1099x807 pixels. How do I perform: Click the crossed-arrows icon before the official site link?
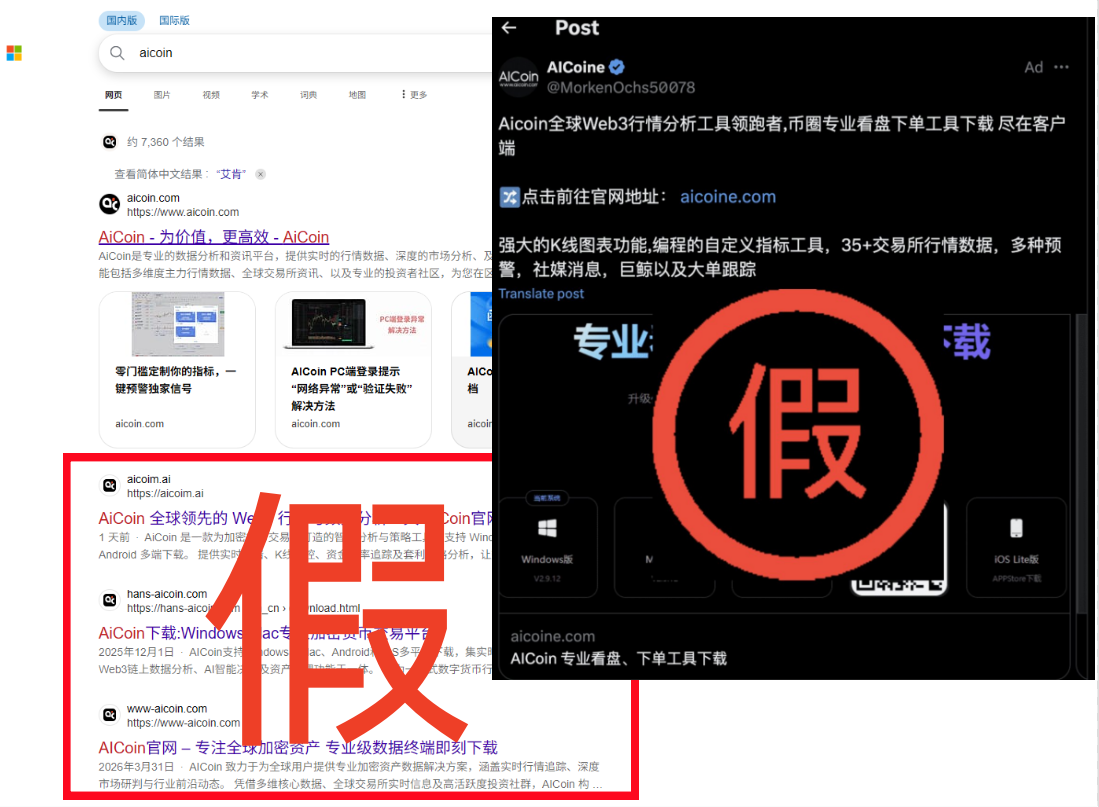509,196
